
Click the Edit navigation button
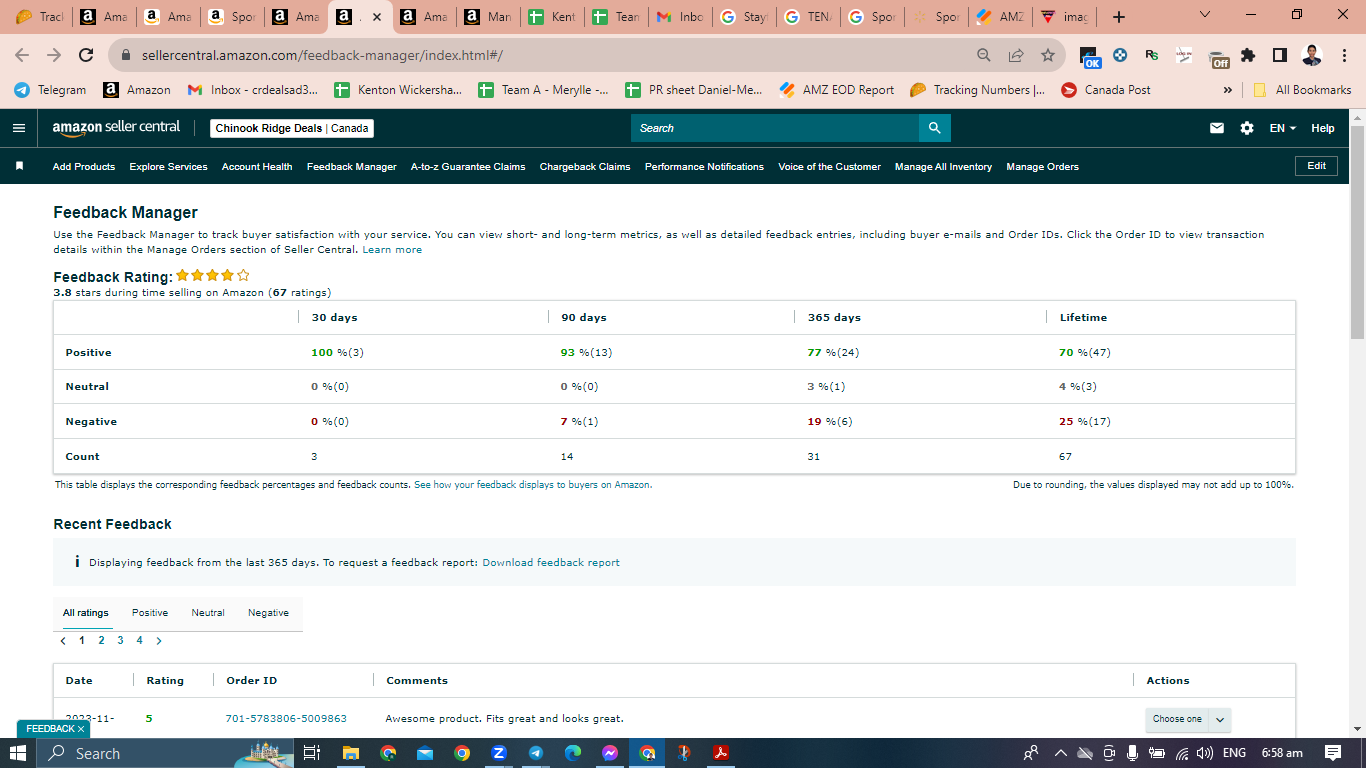pyautogui.click(x=1316, y=166)
